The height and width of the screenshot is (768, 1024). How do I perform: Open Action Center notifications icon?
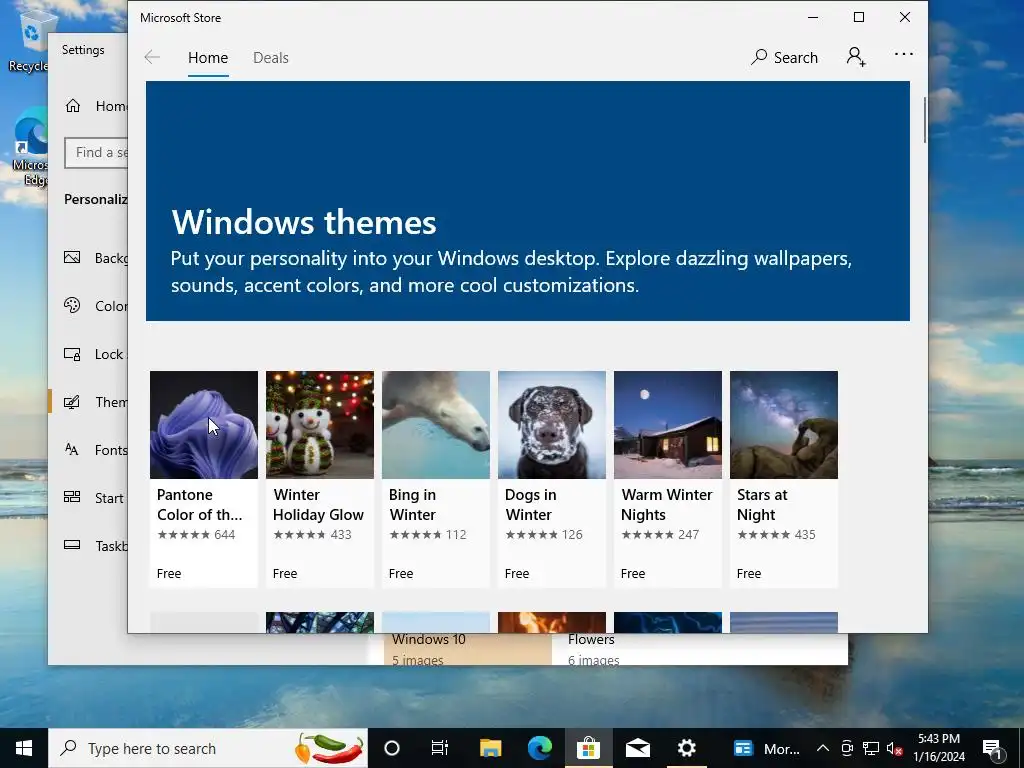(993, 748)
